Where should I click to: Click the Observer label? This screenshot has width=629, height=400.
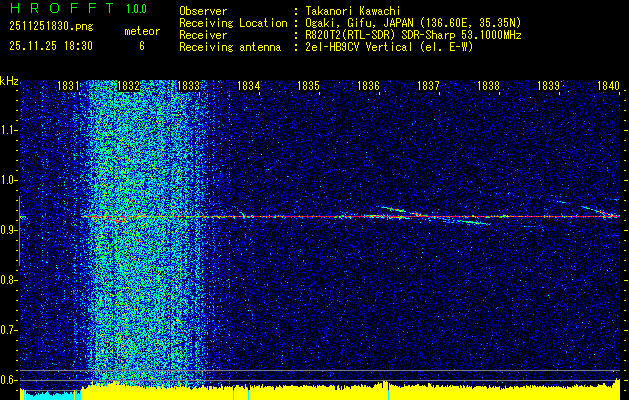point(203,11)
